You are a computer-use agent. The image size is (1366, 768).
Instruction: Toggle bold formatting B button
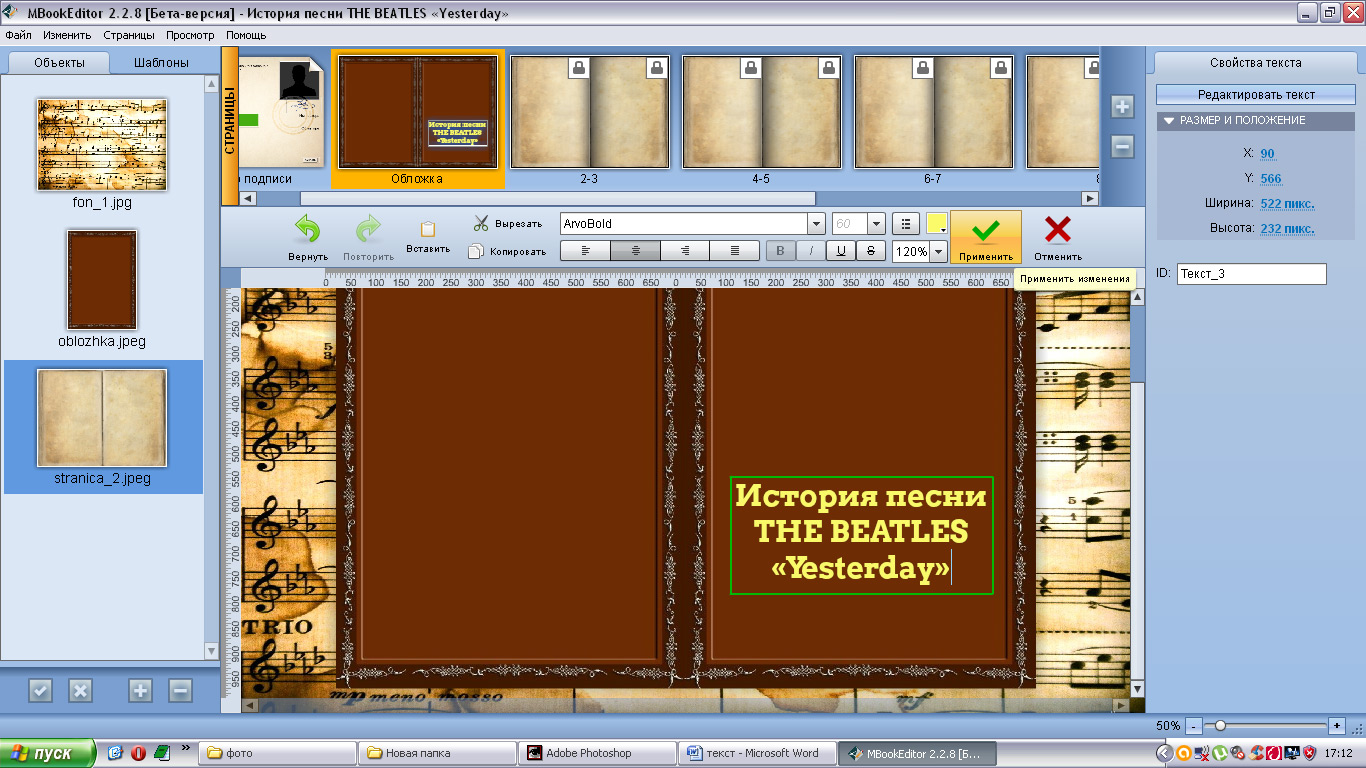pos(781,251)
